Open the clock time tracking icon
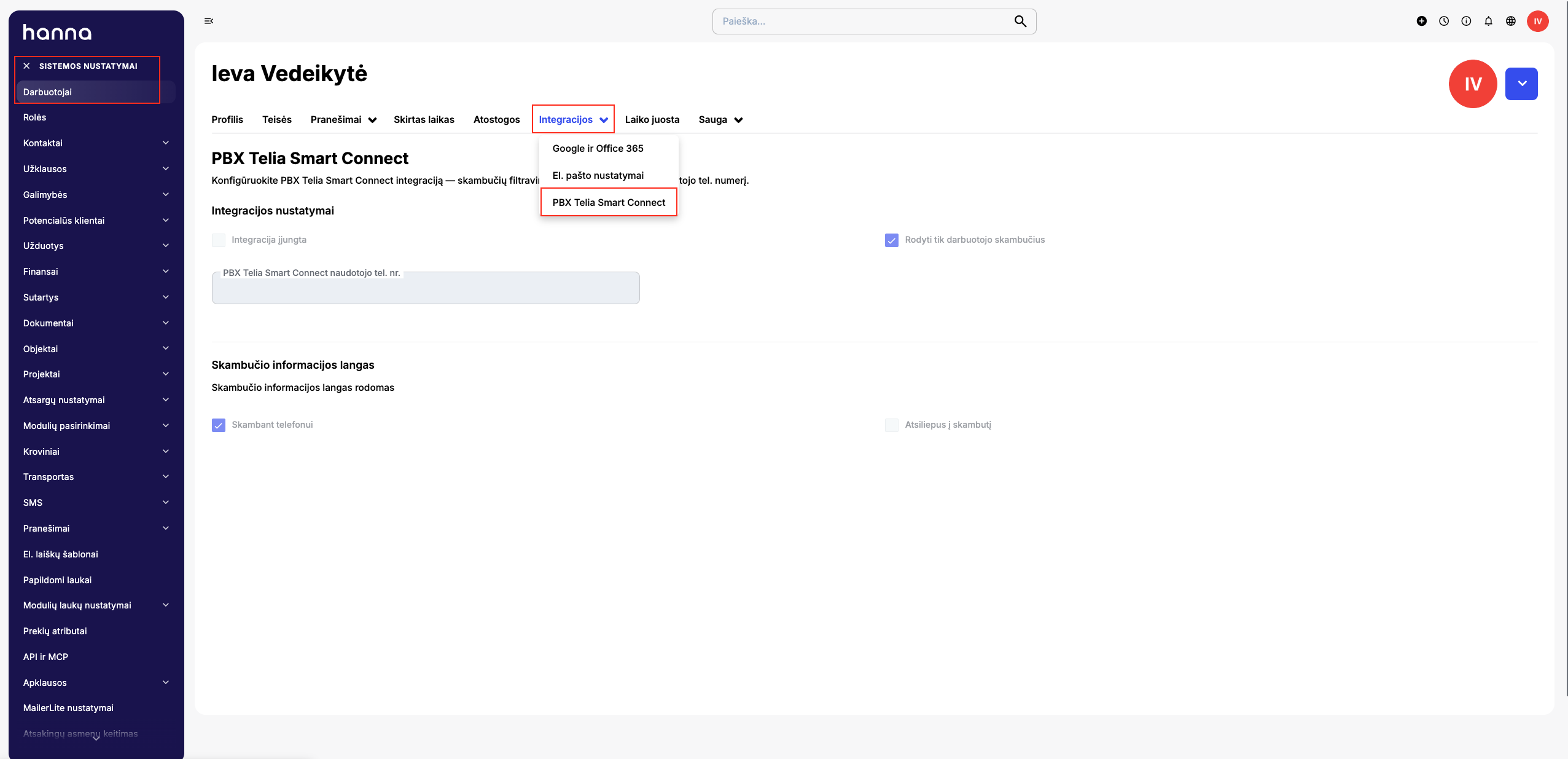 tap(1444, 21)
